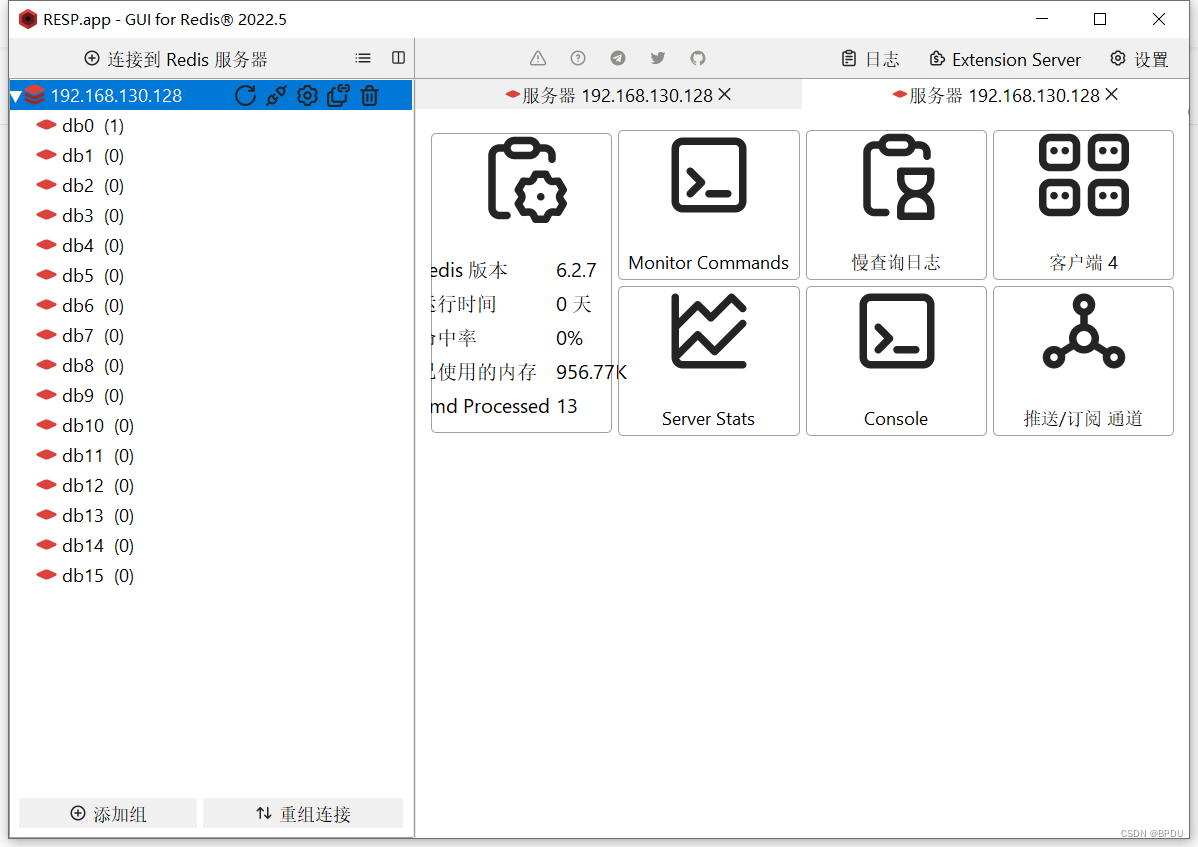1198x847 pixels.
Task: Click the 添加组 add group button
Action: point(107,813)
